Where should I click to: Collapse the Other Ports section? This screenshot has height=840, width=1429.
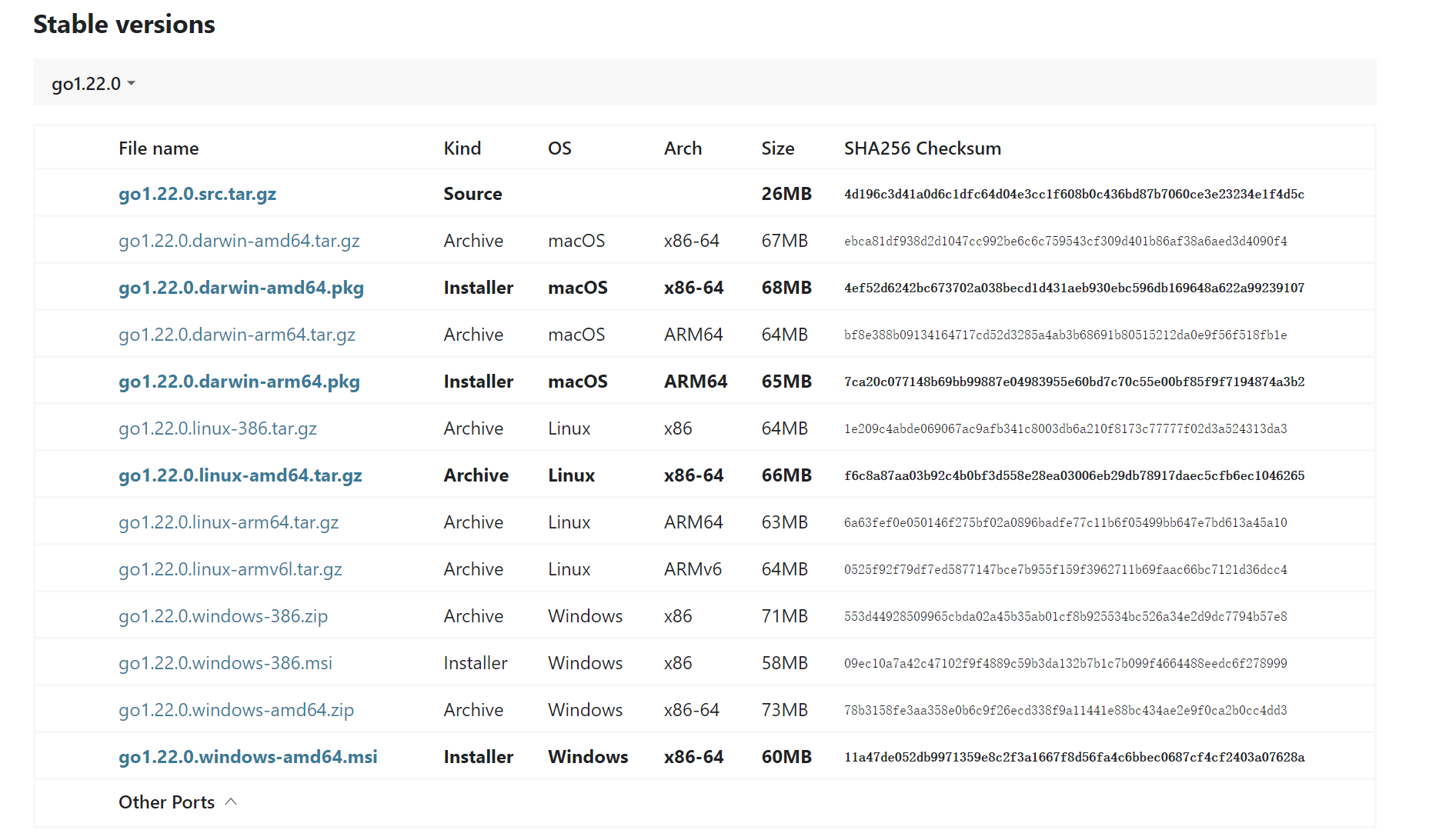pos(178,802)
